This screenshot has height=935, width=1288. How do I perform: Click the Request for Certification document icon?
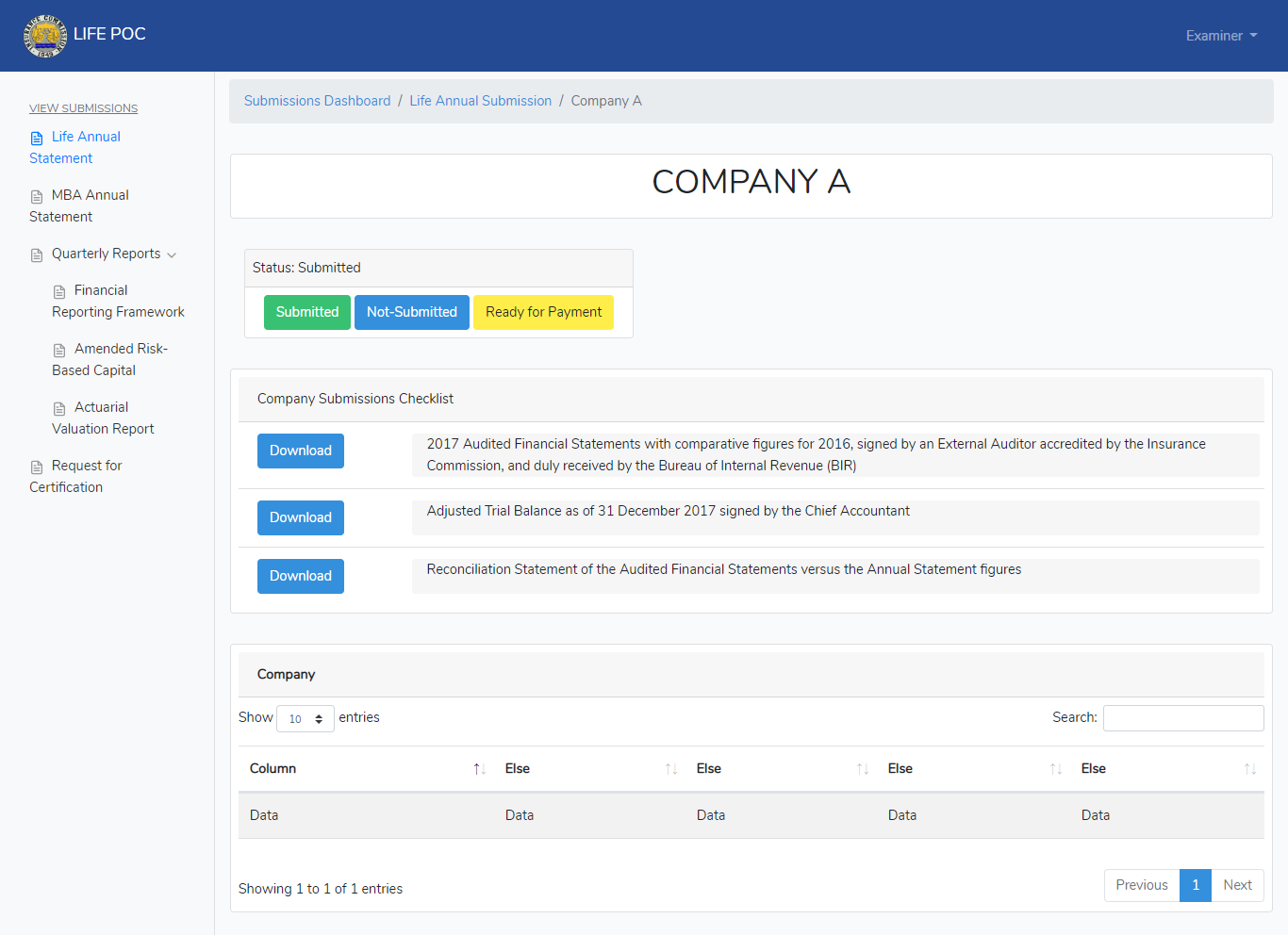point(37,467)
